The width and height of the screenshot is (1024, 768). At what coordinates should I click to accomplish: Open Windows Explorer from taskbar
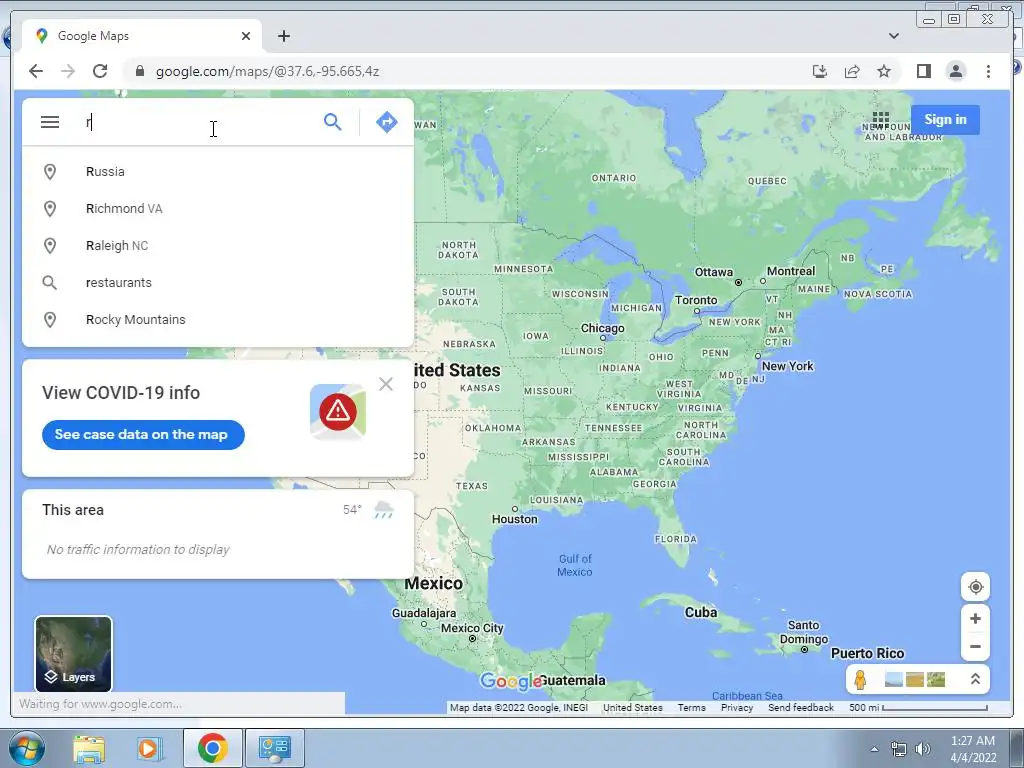[89, 748]
